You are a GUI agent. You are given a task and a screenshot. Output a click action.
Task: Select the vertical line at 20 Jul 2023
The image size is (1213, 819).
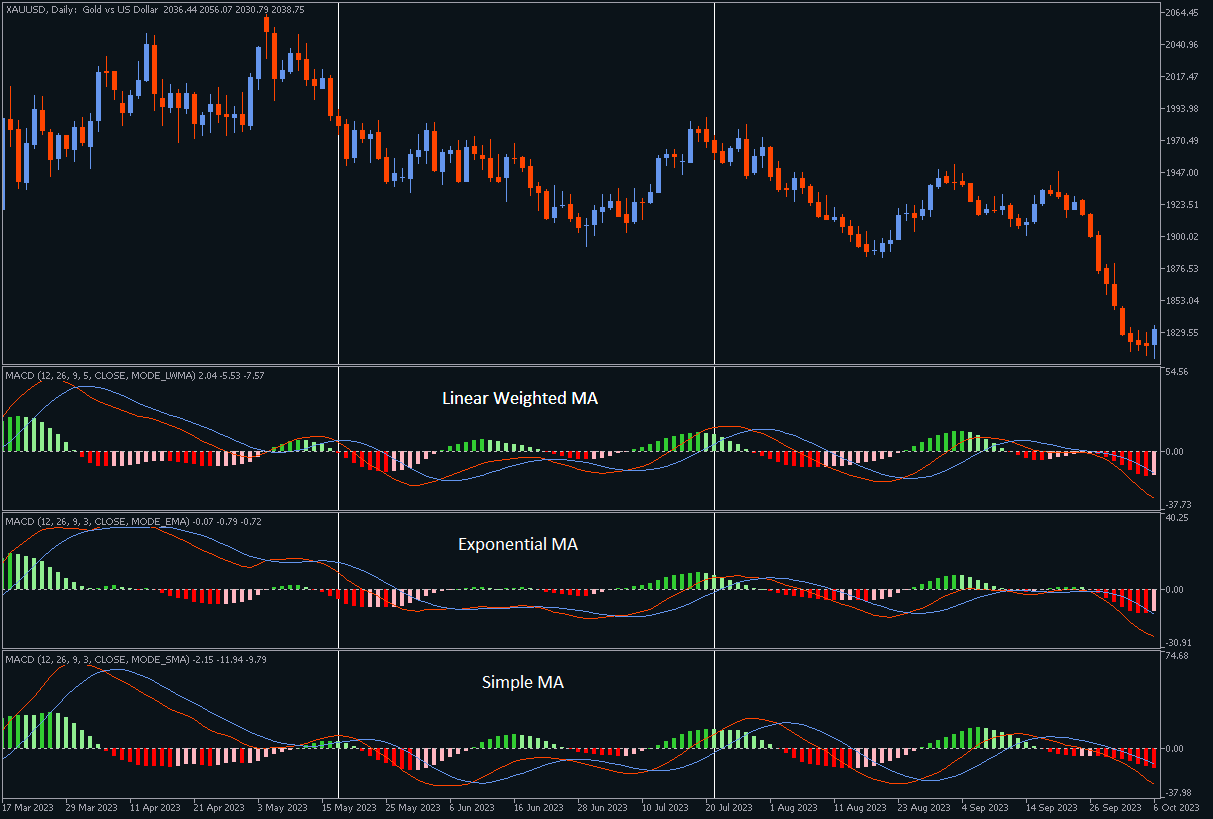pyautogui.click(x=714, y=250)
